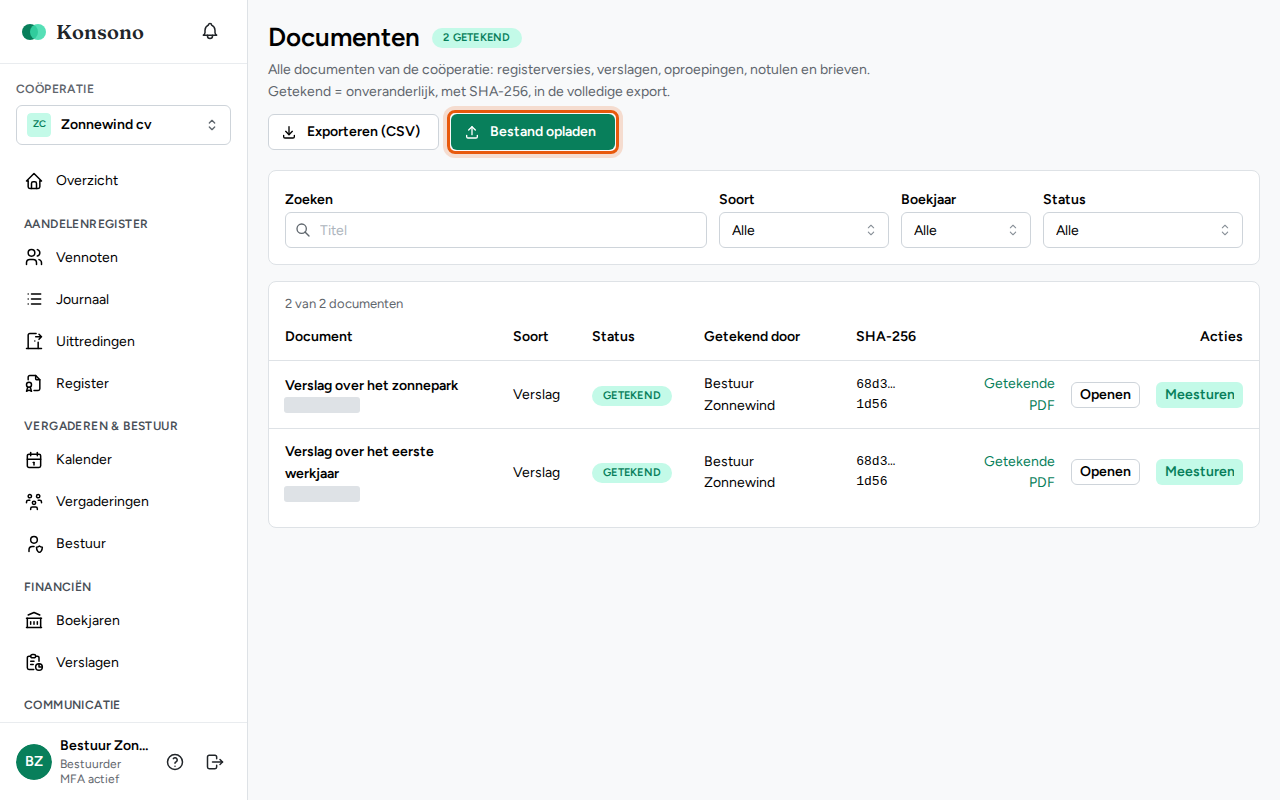The height and width of the screenshot is (800, 1280).
Task: Open the Register page
Action: pos(124,384)
